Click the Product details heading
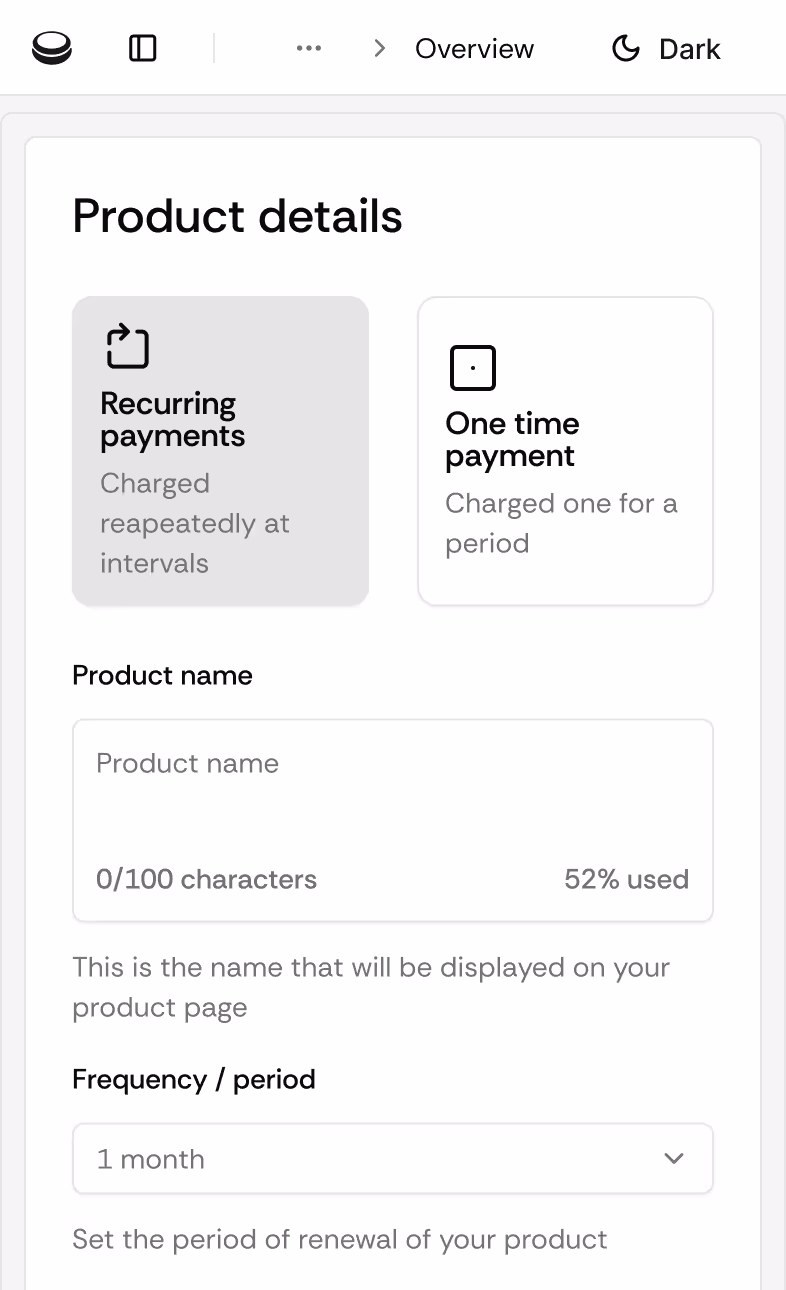The height and width of the screenshot is (1290, 786). [x=237, y=217]
